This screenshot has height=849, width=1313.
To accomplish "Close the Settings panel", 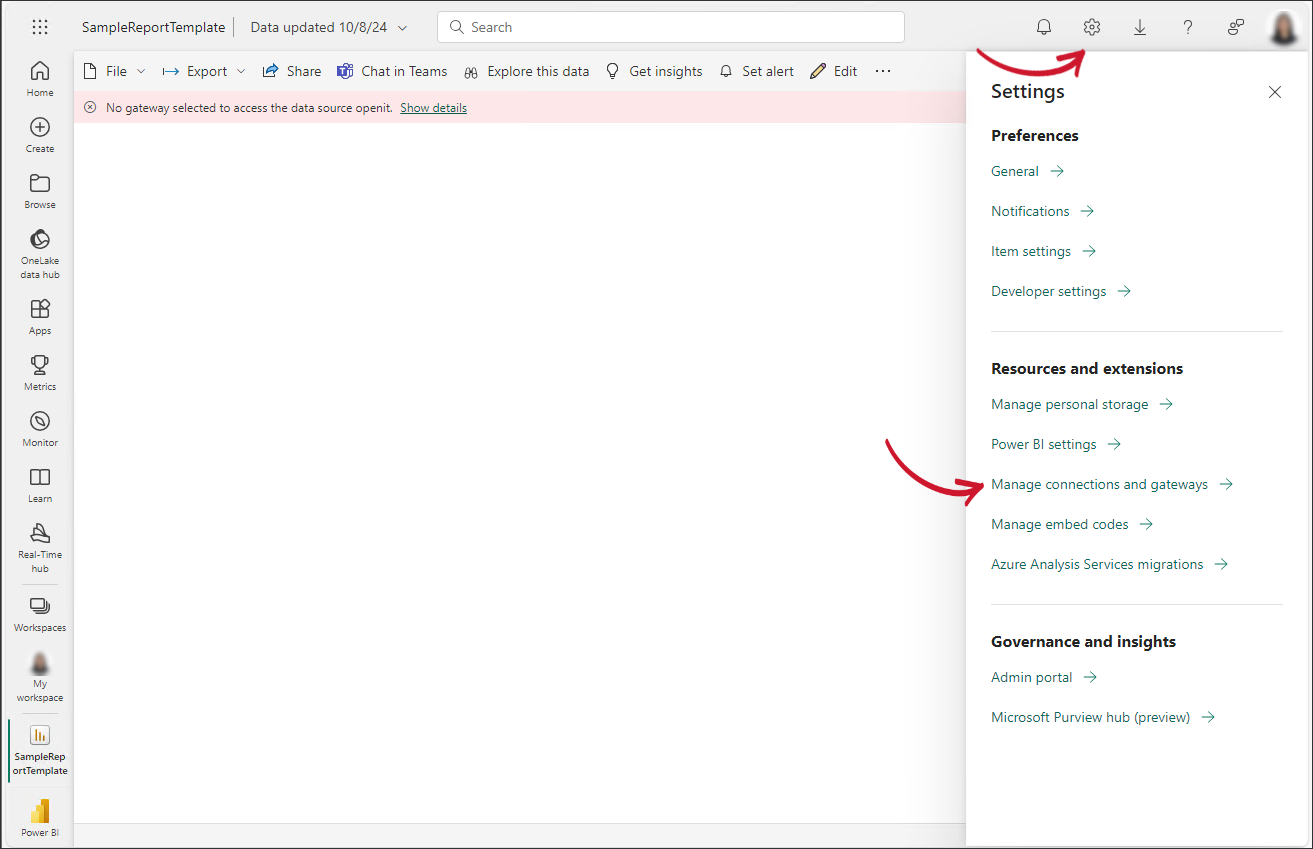I will pos(1274,92).
